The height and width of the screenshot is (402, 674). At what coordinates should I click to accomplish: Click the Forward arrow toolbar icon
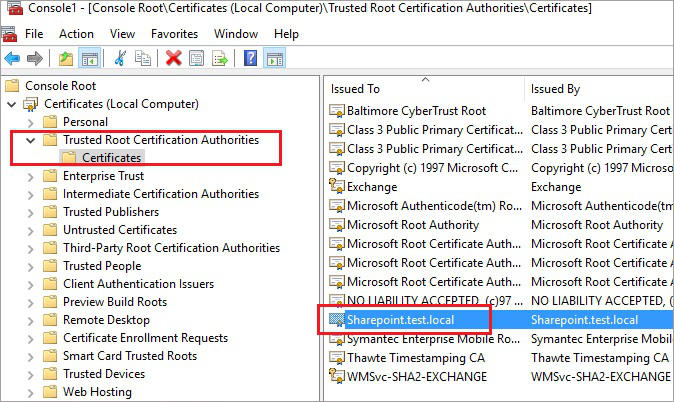(x=35, y=58)
